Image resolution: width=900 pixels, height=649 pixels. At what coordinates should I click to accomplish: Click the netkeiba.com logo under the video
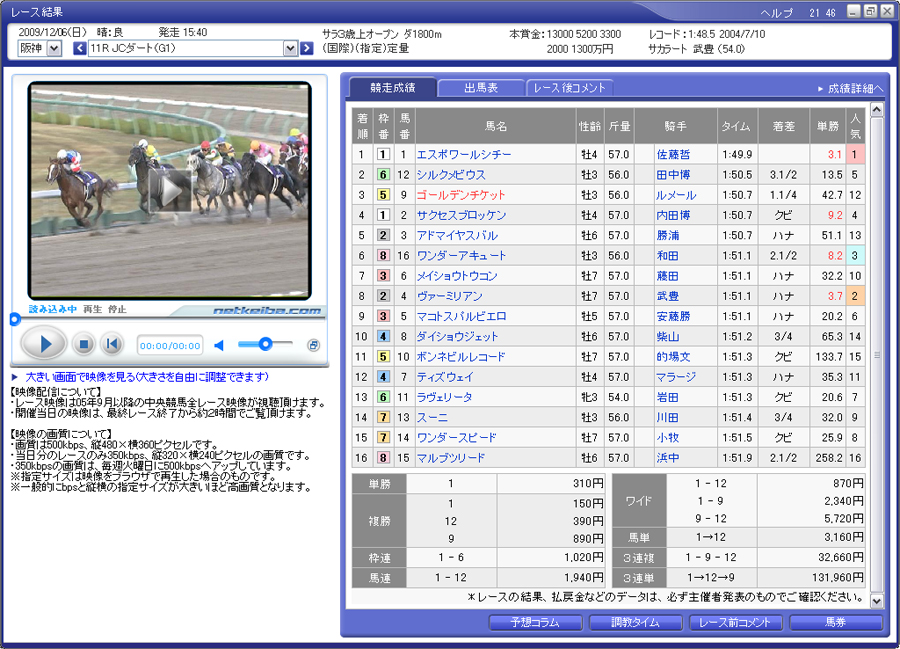267,310
